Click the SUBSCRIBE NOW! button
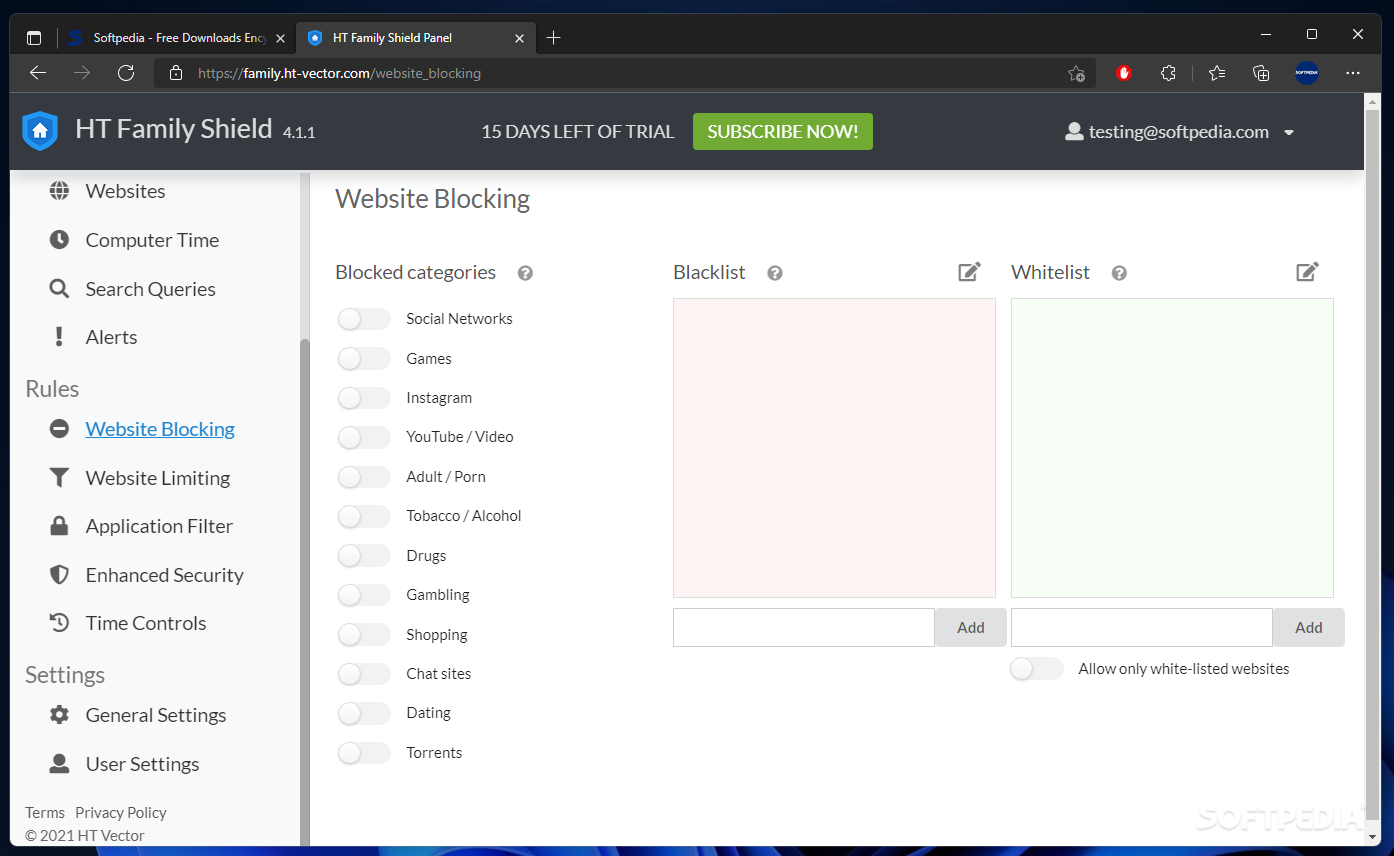This screenshot has height=856, width=1394. [783, 131]
